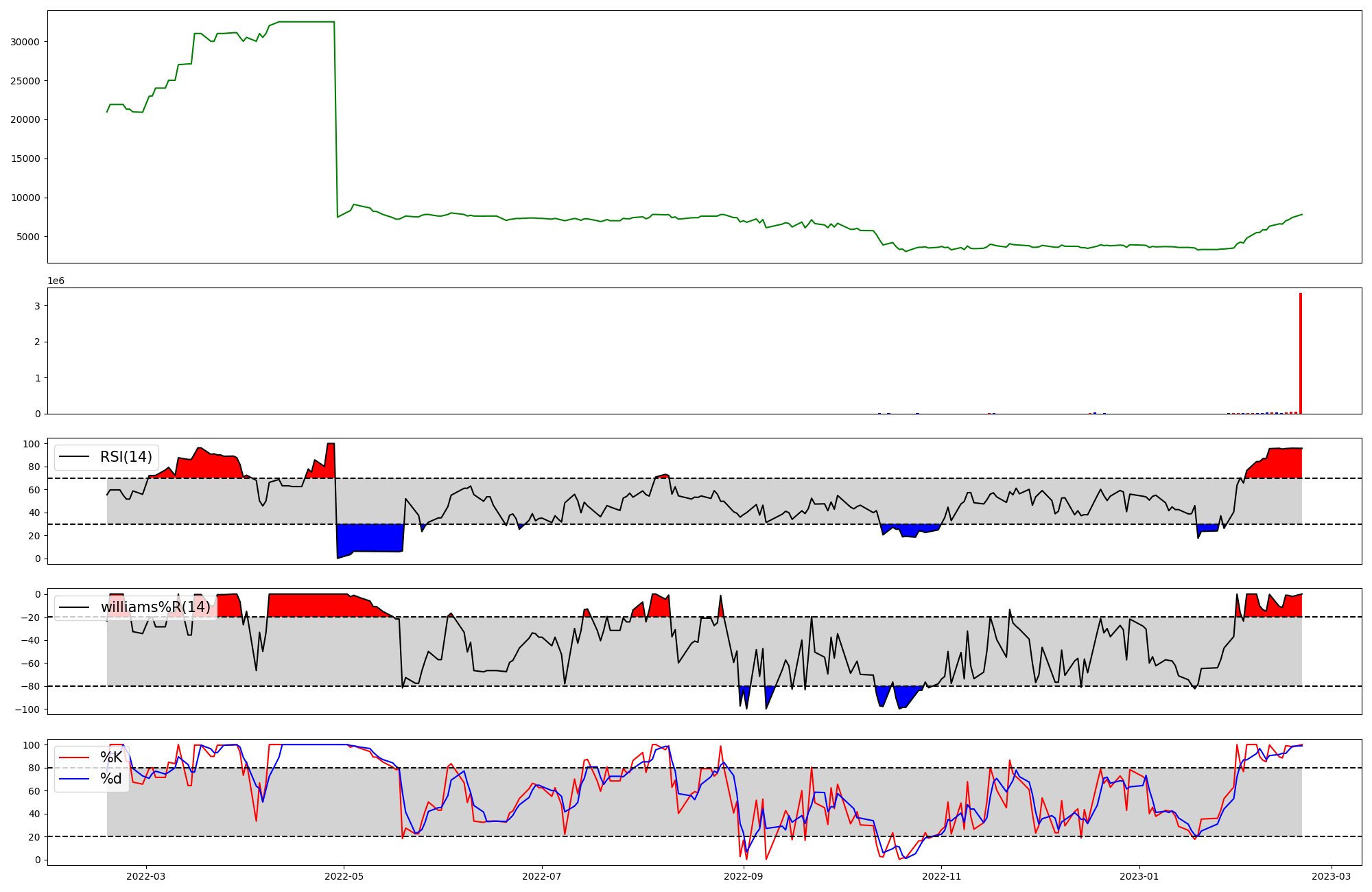This screenshot has width=1372, height=892.
Task: Click the 2022-03 x-axis date label
Action: coord(146,876)
